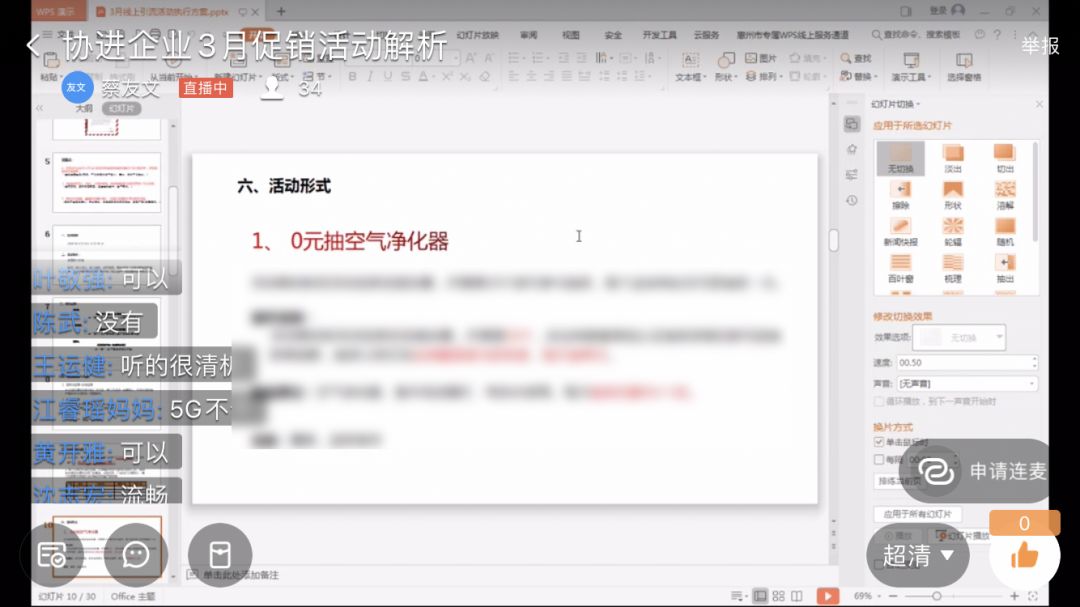Go back using the left arrow icon
This screenshot has width=1080, height=607.
(x=32, y=46)
